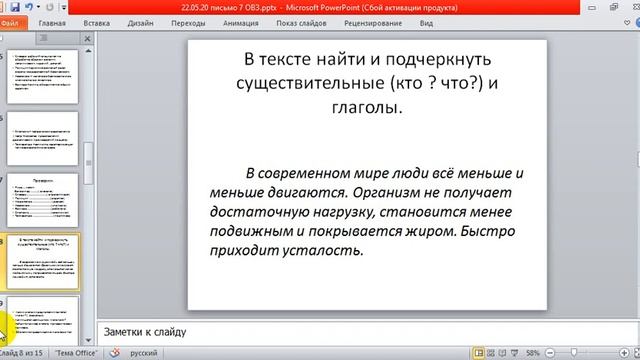Viewport: 640px width, 360px height.
Task: Open the Показ слайдов ribbon tab
Action: (301, 23)
